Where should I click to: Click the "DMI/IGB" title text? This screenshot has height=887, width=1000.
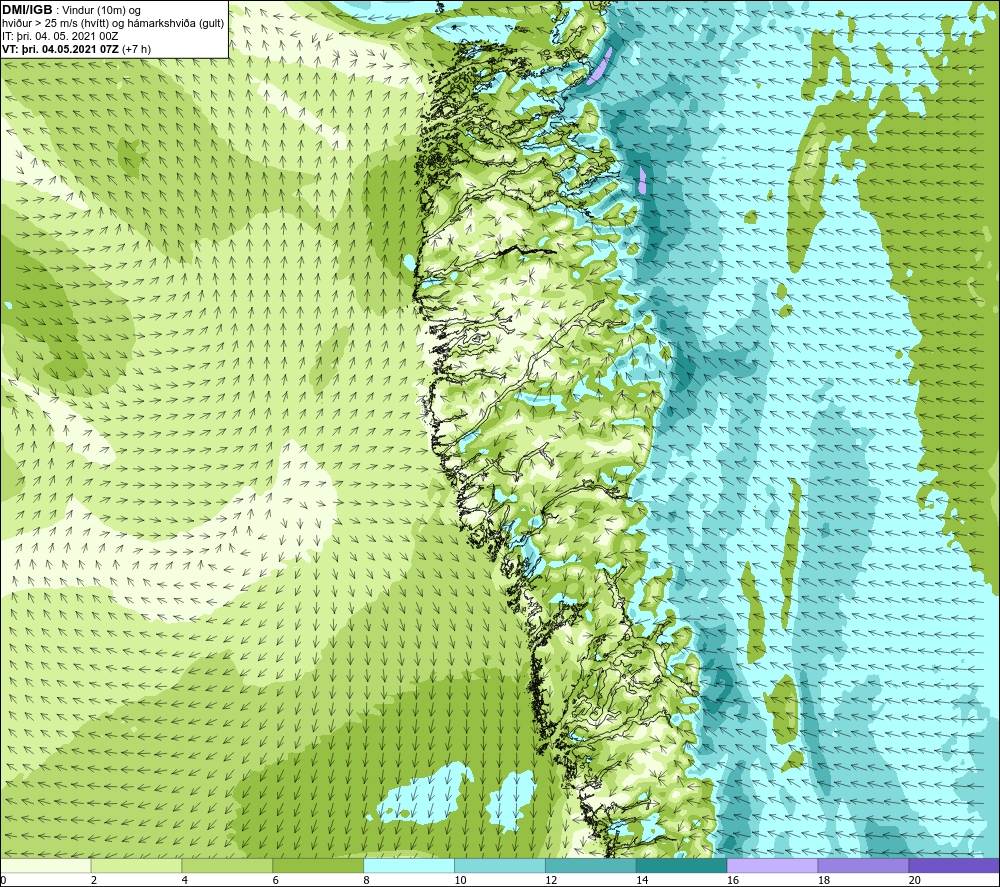27,10
